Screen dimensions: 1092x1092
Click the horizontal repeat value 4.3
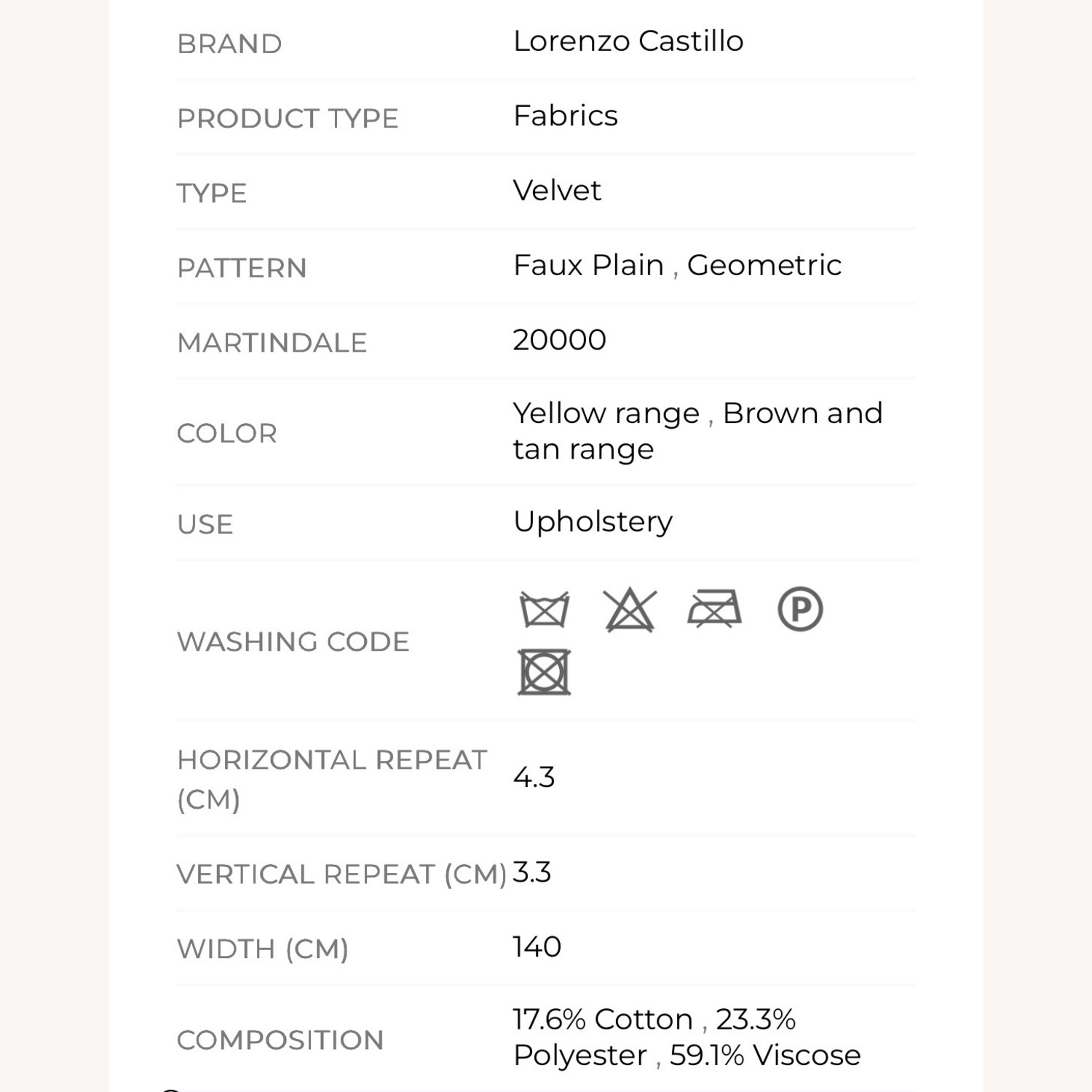534,778
